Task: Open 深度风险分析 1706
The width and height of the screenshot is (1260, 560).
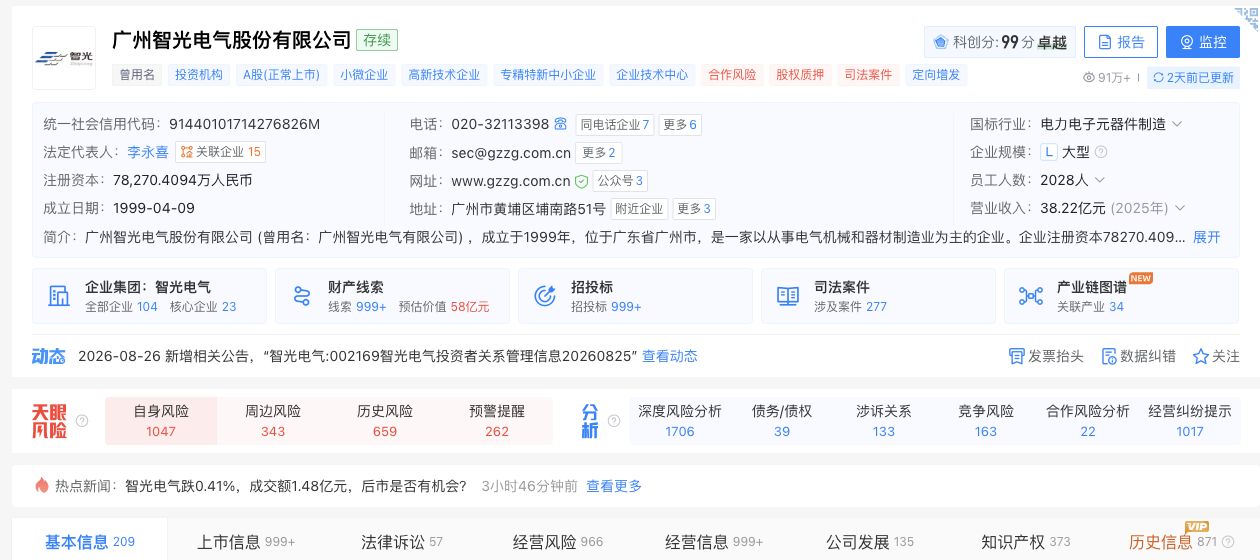Action: pos(680,421)
